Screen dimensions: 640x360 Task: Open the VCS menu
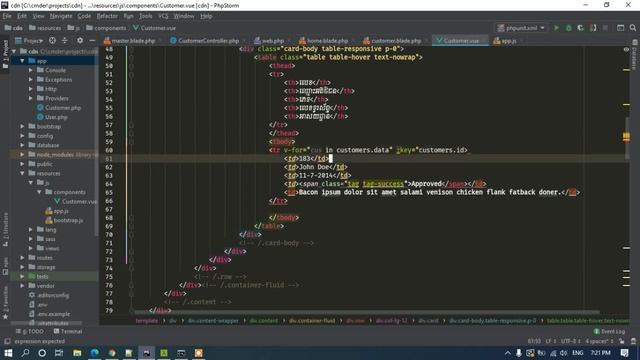pyautogui.click(x=163, y=16)
